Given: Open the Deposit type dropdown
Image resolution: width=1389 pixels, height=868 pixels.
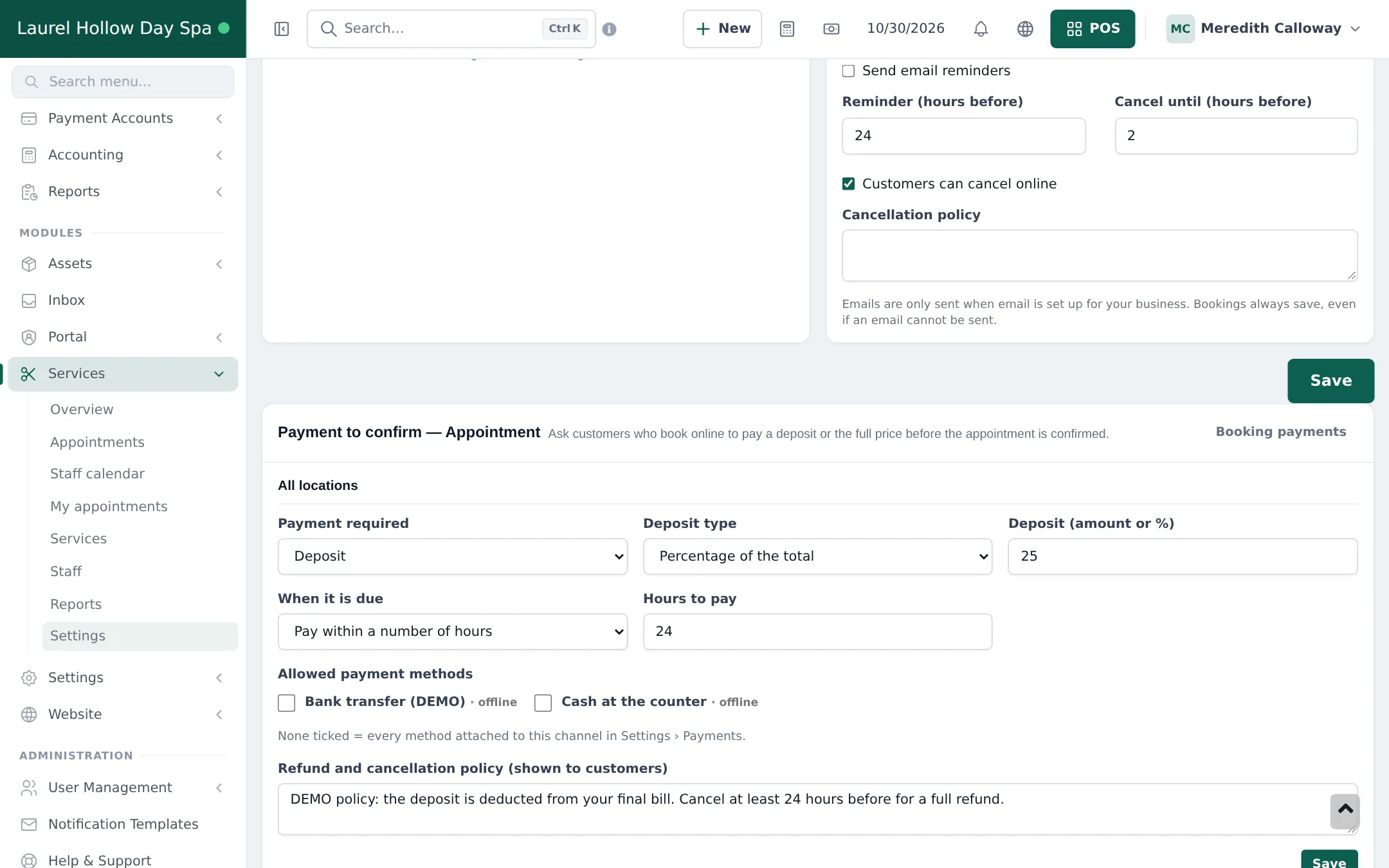Looking at the screenshot, I should [x=817, y=556].
